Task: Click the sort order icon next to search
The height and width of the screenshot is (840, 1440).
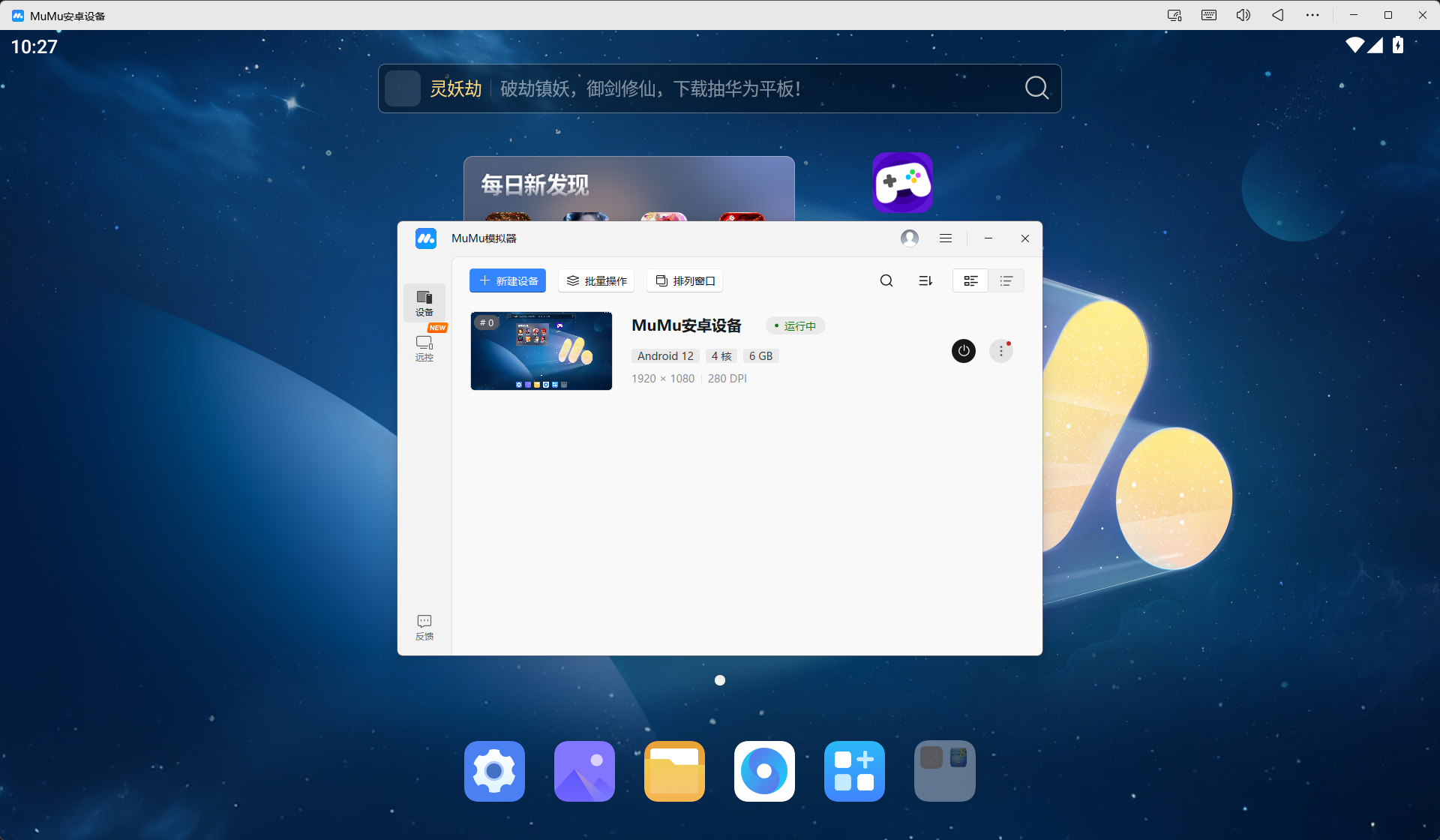Action: [925, 280]
